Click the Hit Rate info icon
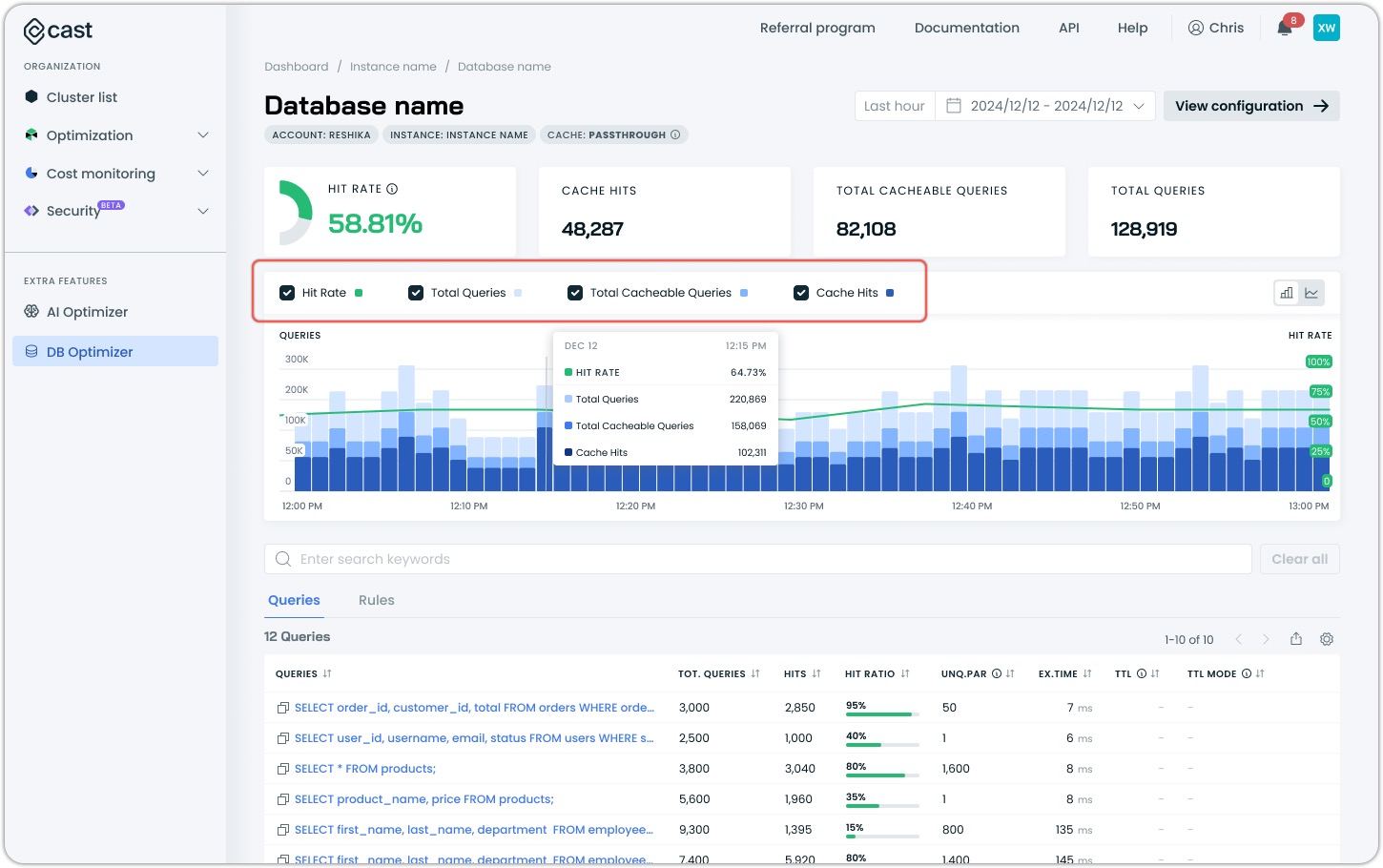The width and height of the screenshot is (1383, 868). 392,189
